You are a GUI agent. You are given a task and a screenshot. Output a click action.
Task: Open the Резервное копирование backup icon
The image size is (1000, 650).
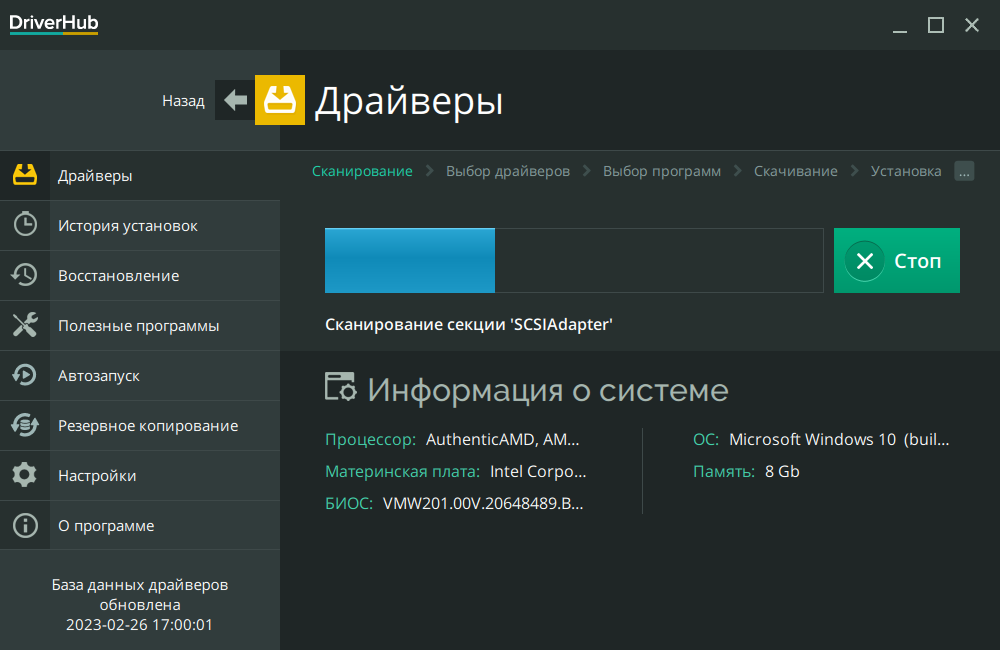point(25,425)
